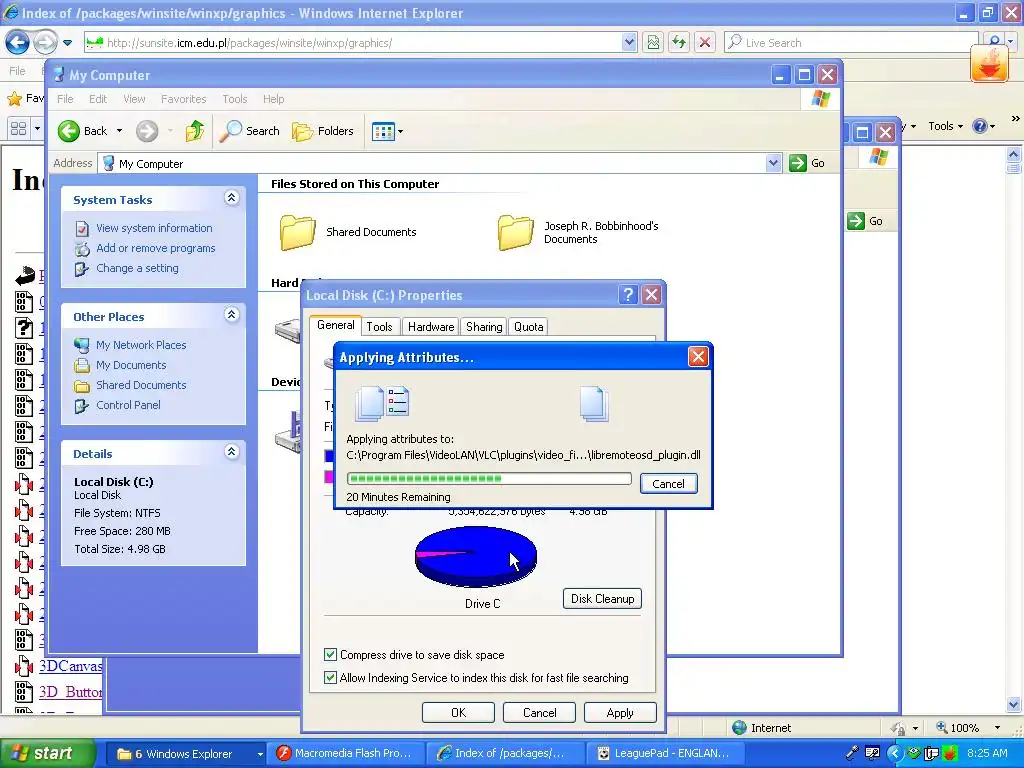
Task: Open Internet Explorer Tools dropdown
Action: (946, 126)
